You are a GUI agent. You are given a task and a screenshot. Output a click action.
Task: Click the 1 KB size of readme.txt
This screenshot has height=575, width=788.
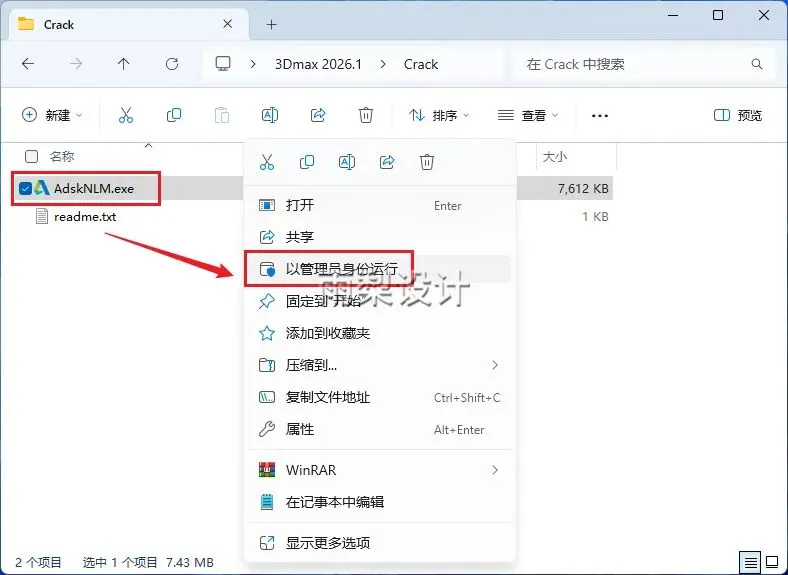[595, 217]
